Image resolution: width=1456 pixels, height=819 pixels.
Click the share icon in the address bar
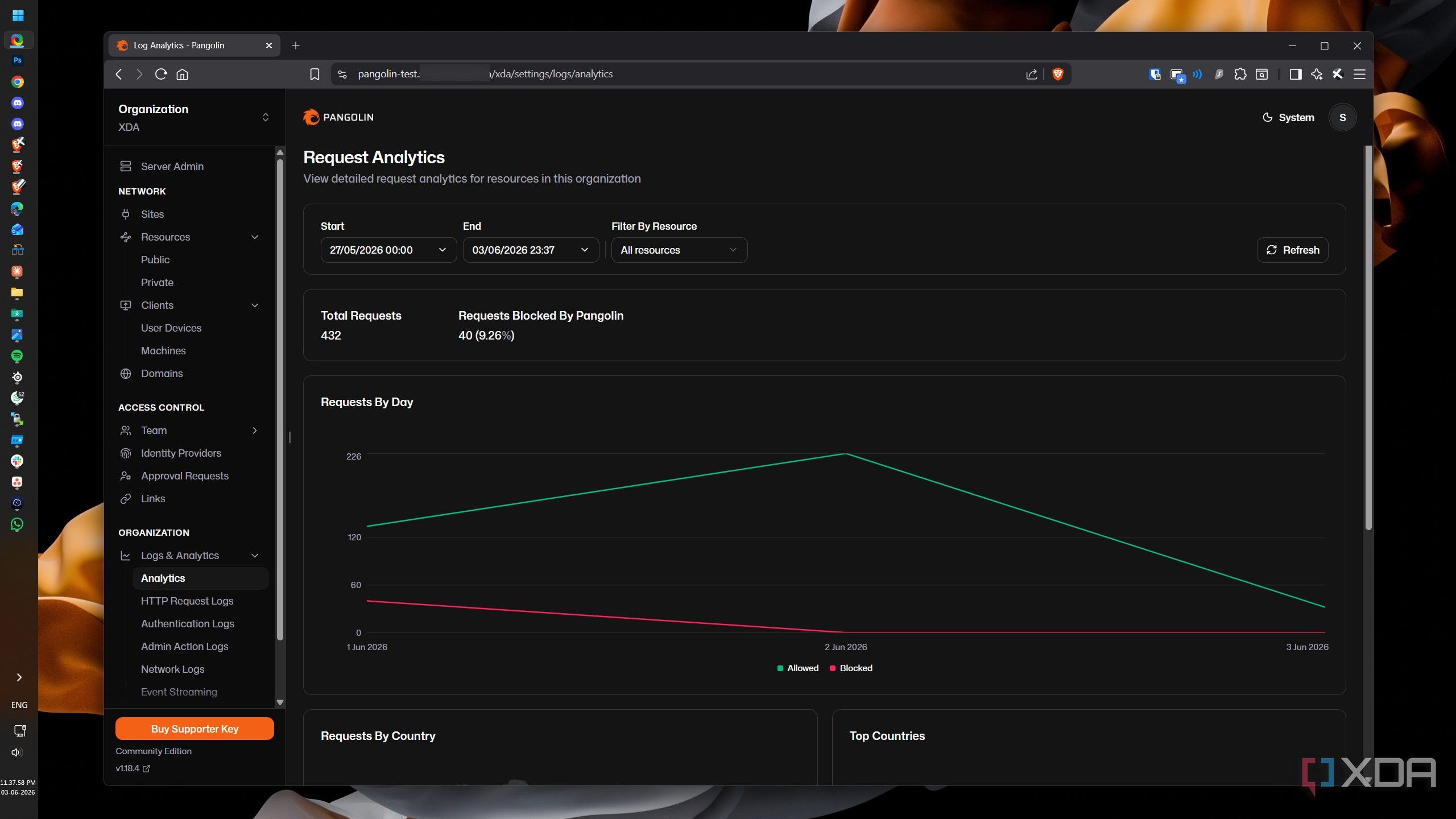(1032, 74)
